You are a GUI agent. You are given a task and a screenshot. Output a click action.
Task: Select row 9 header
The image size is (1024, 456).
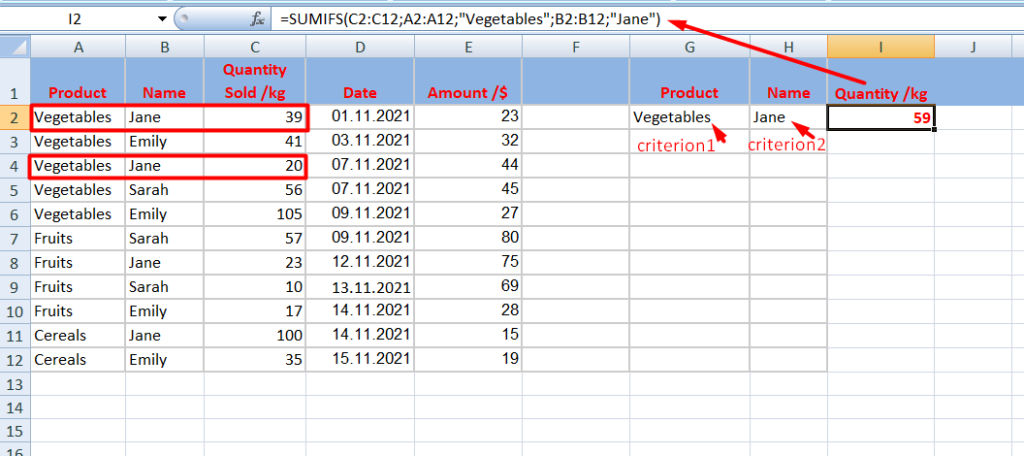[x=15, y=287]
